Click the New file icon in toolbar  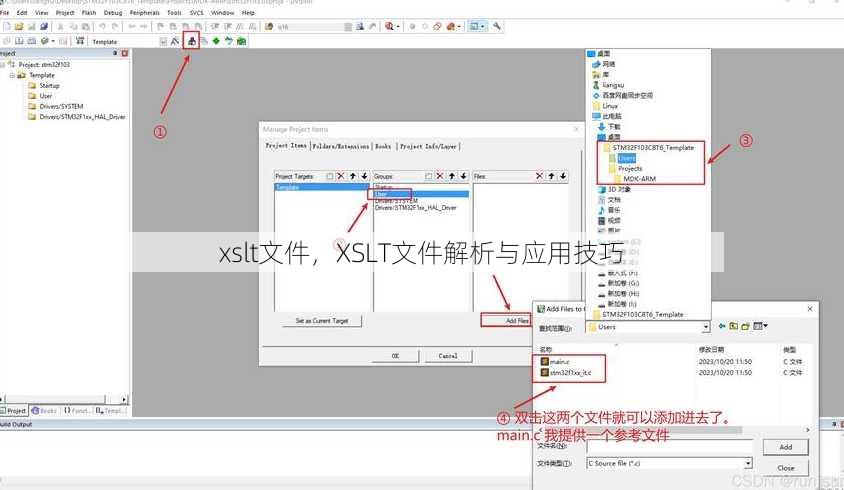point(7,26)
